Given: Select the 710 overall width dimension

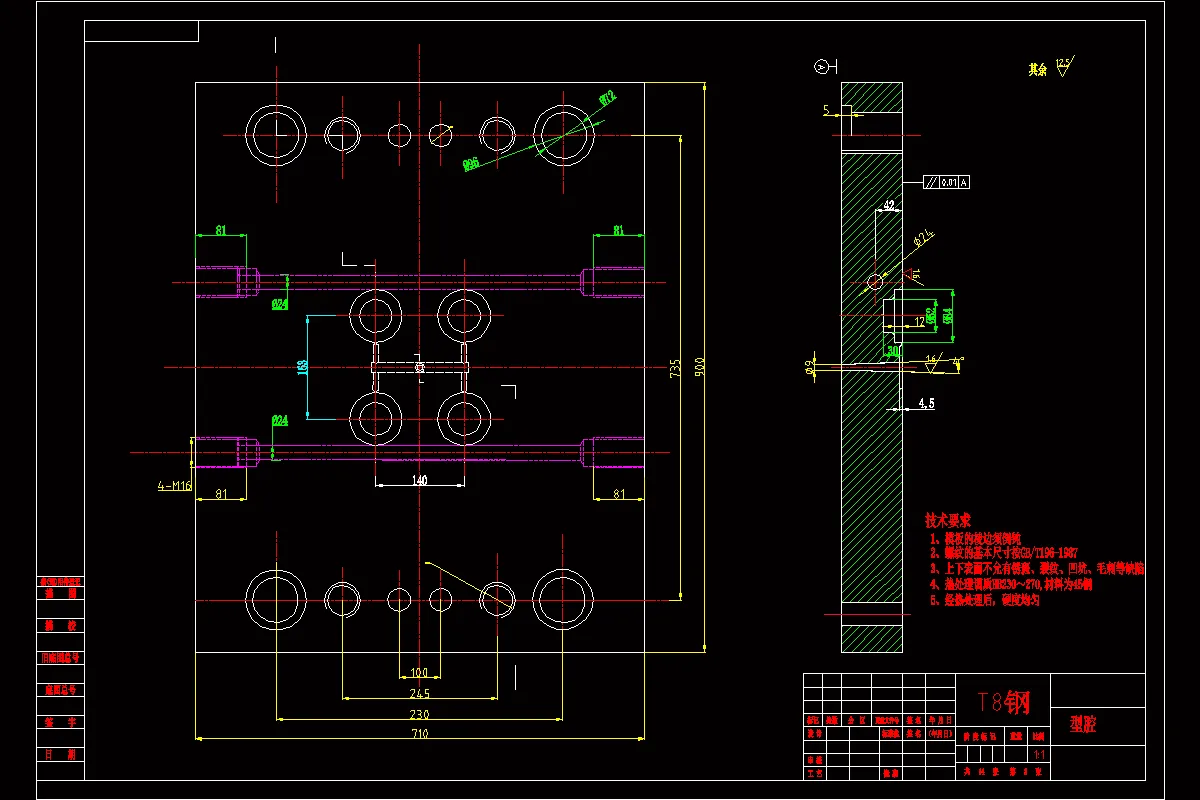Looking at the screenshot, I should click(419, 734).
